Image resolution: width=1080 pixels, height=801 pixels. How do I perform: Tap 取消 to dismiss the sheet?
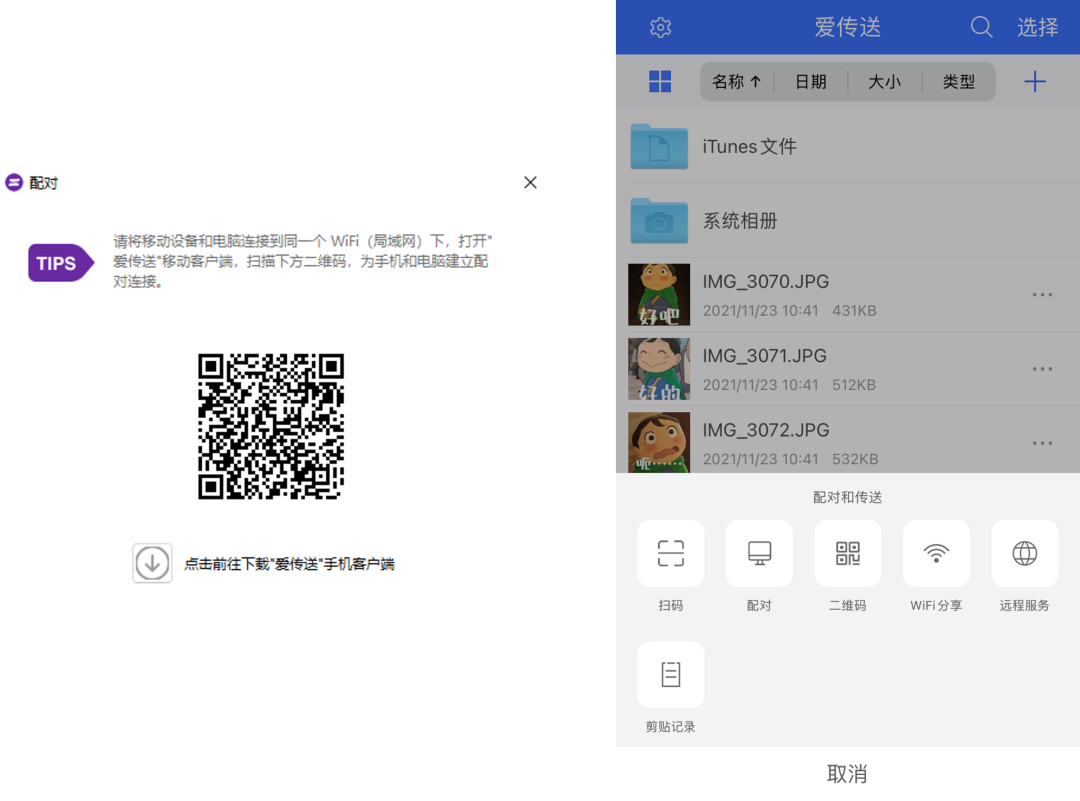(848, 773)
